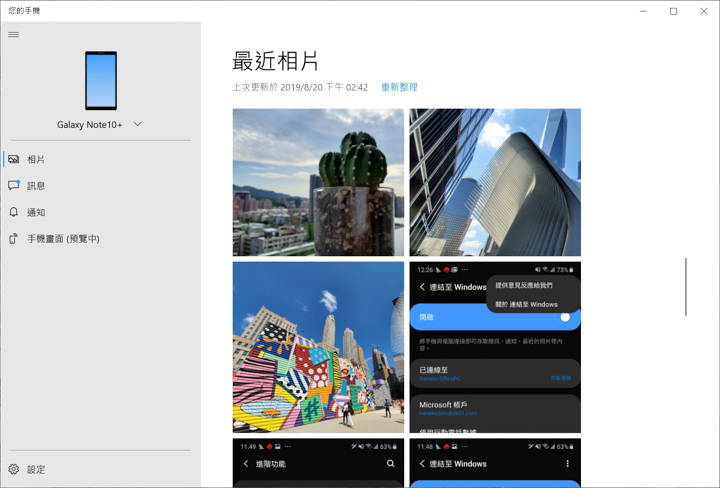Image resolution: width=720 pixels, height=488 pixels.
Task: Close the 您的手機 window
Action: [703, 11]
